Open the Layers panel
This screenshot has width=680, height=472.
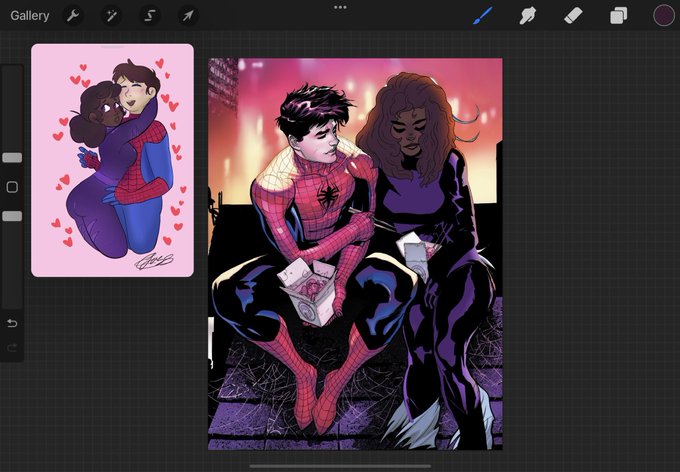pos(618,16)
